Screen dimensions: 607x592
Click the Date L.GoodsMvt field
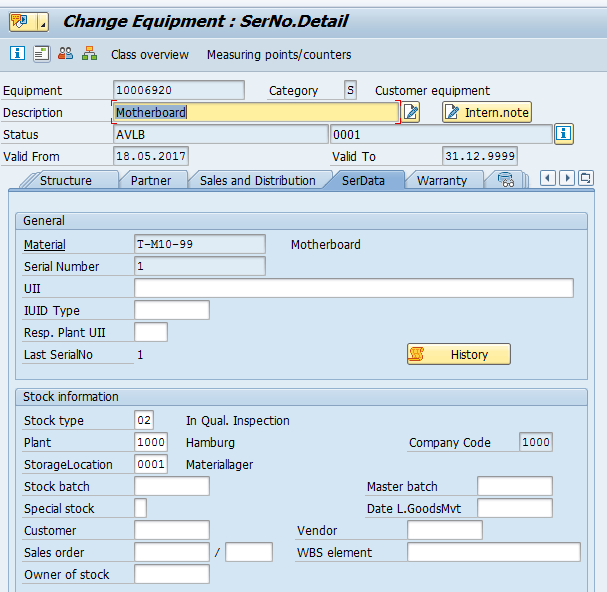click(x=515, y=508)
